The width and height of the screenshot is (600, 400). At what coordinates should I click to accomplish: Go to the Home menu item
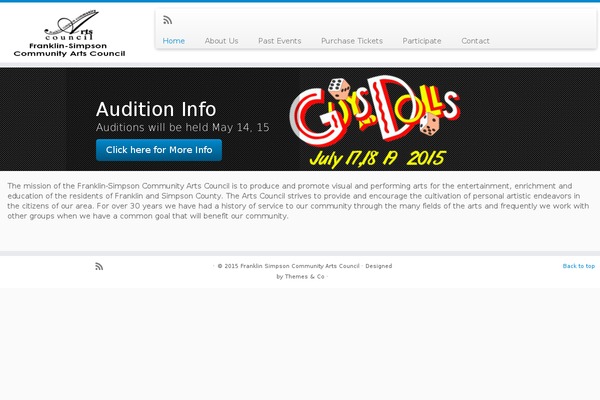(174, 41)
